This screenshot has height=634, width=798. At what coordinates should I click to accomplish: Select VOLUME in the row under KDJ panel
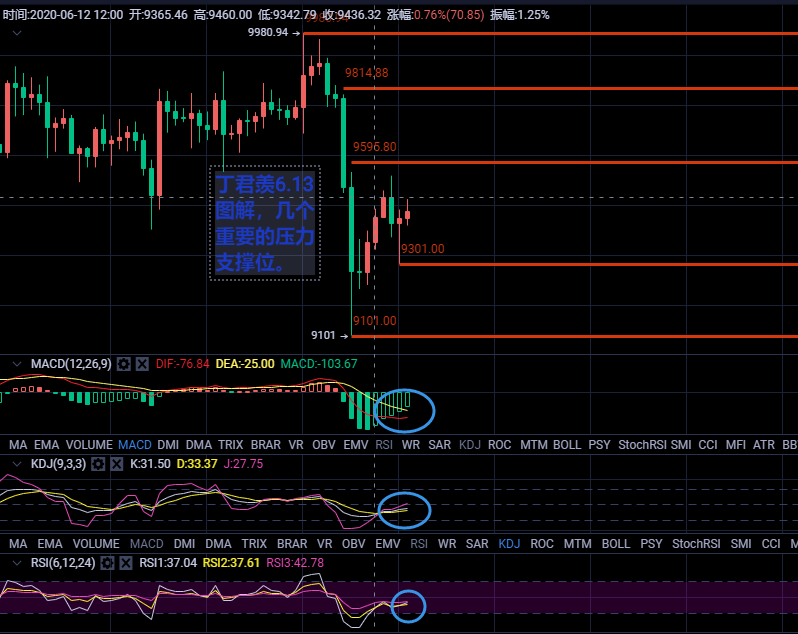(x=96, y=544)
